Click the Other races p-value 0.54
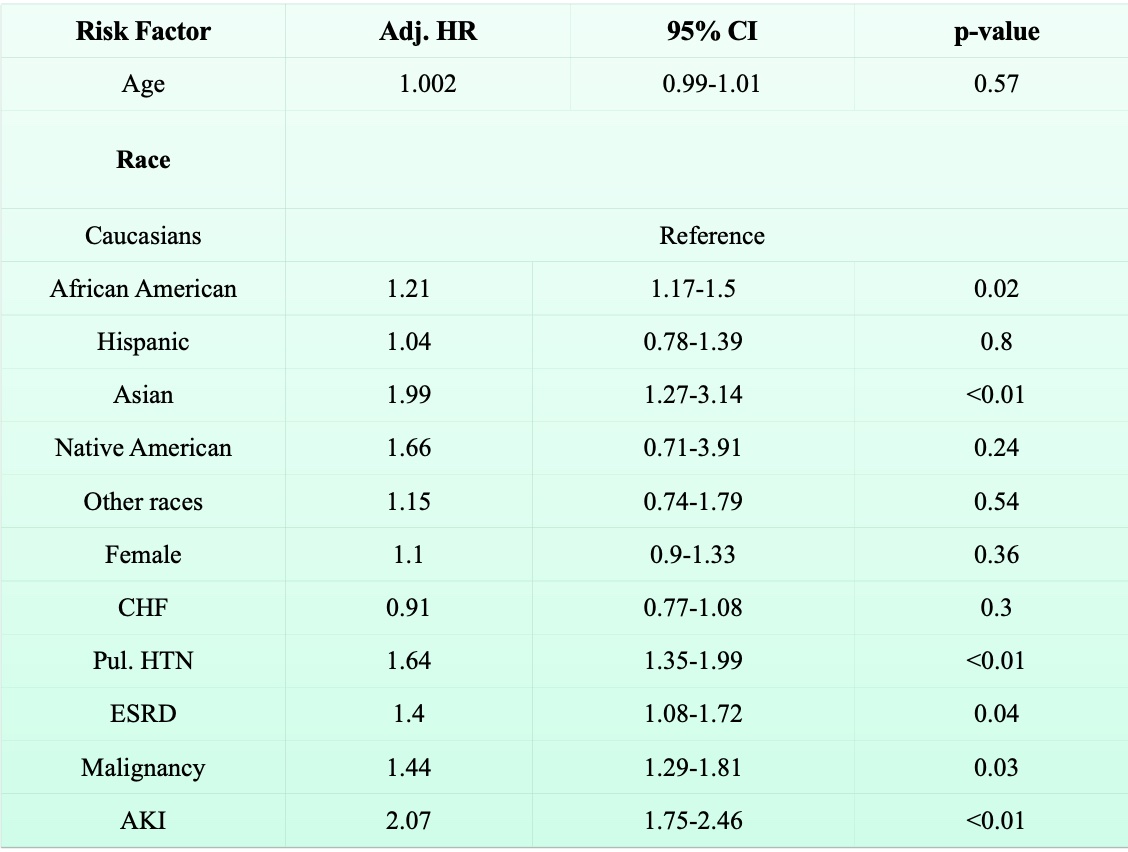 click(996, 501)
